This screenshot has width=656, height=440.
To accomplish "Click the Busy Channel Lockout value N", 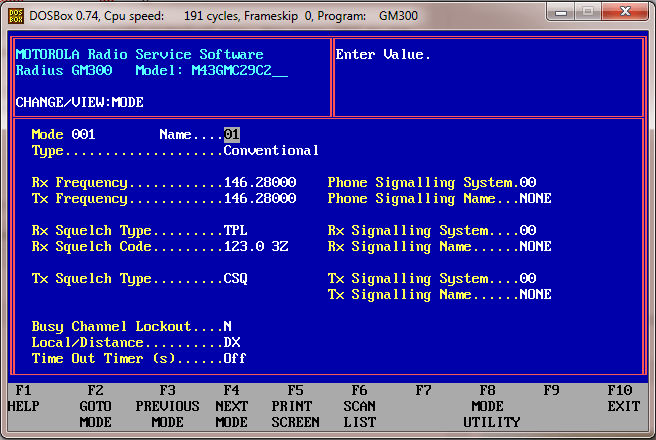I will coord(228,326).
